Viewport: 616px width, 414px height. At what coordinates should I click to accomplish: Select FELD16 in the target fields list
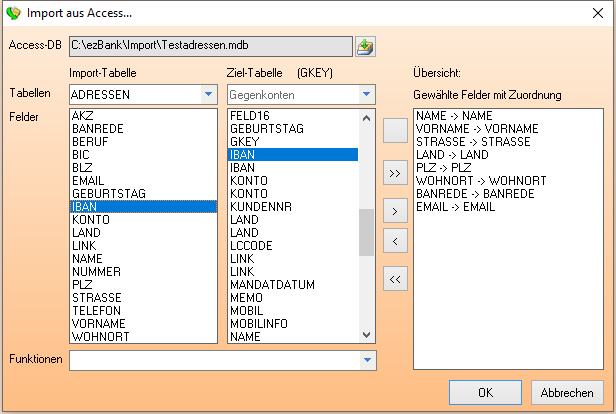click(293, 116)
